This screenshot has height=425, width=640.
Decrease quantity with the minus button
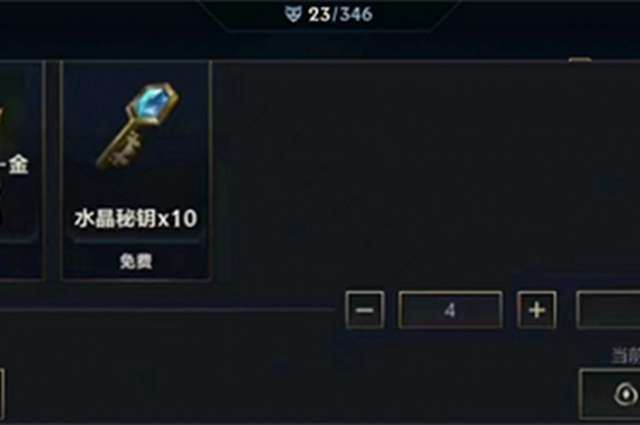(x=364, y=310)
